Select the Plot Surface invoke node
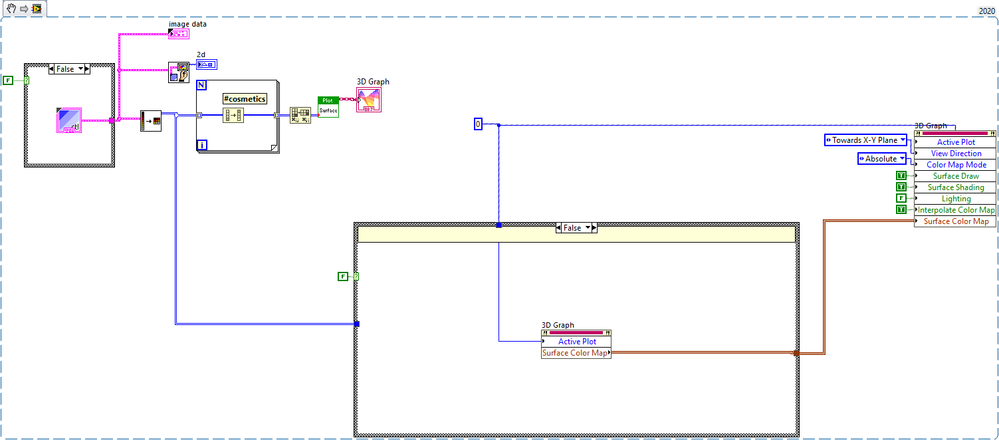999x440 pixels. pyautogui.click(x=328, y=106)
